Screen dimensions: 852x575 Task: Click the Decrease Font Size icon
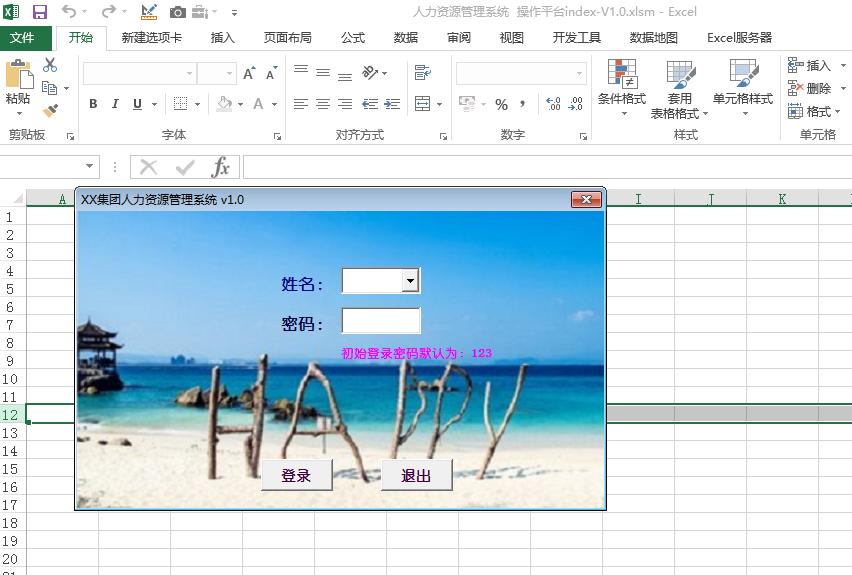271,73
